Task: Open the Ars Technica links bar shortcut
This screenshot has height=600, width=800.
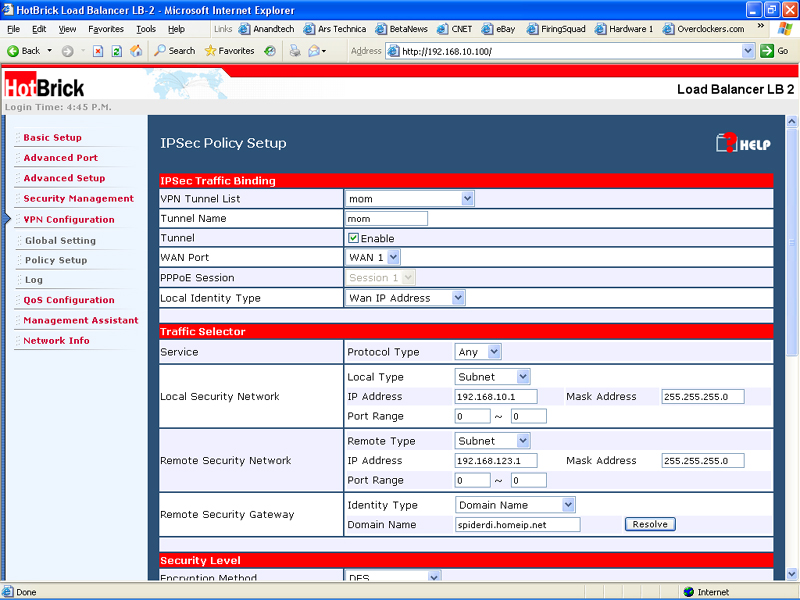Action: coord(335,29)
